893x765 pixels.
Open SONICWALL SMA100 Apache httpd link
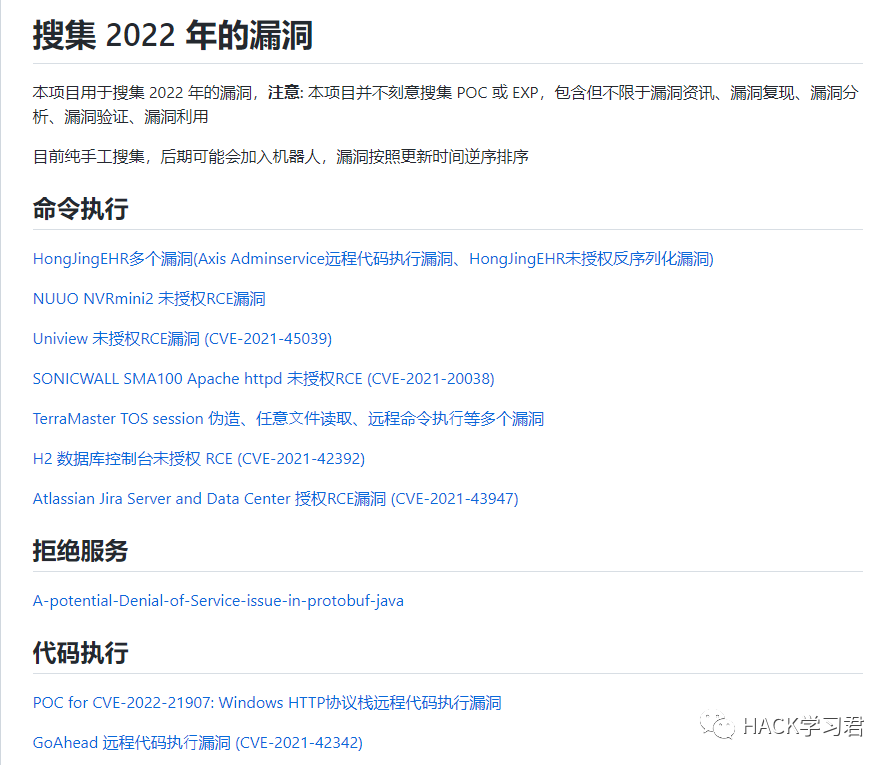264,379
